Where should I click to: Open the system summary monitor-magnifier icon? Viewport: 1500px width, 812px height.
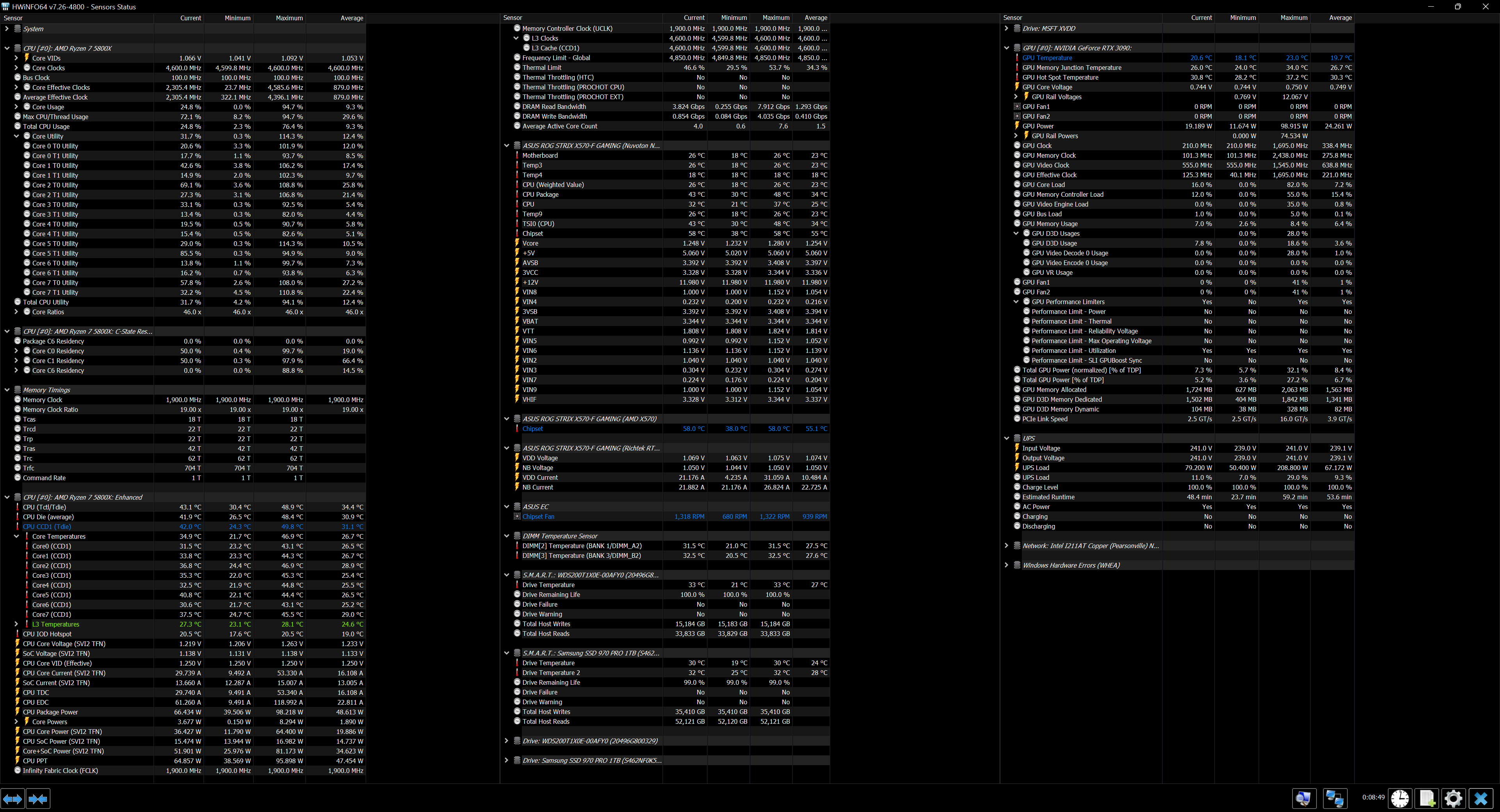pos(1304,798)
